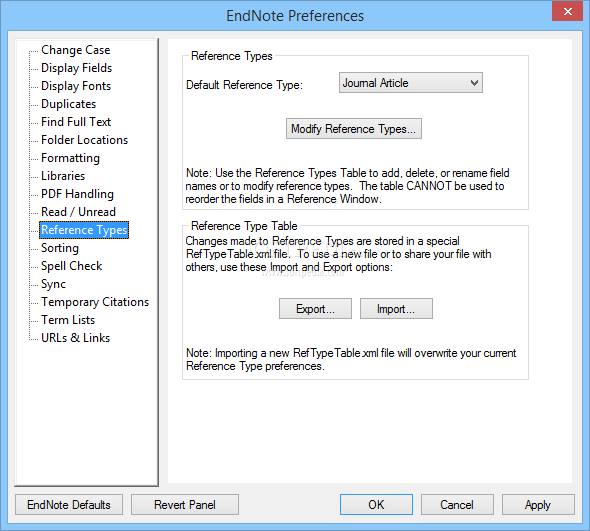590x531 pixels.
Task: Go to Duplicates preferences
Action: tap(68, 104)
